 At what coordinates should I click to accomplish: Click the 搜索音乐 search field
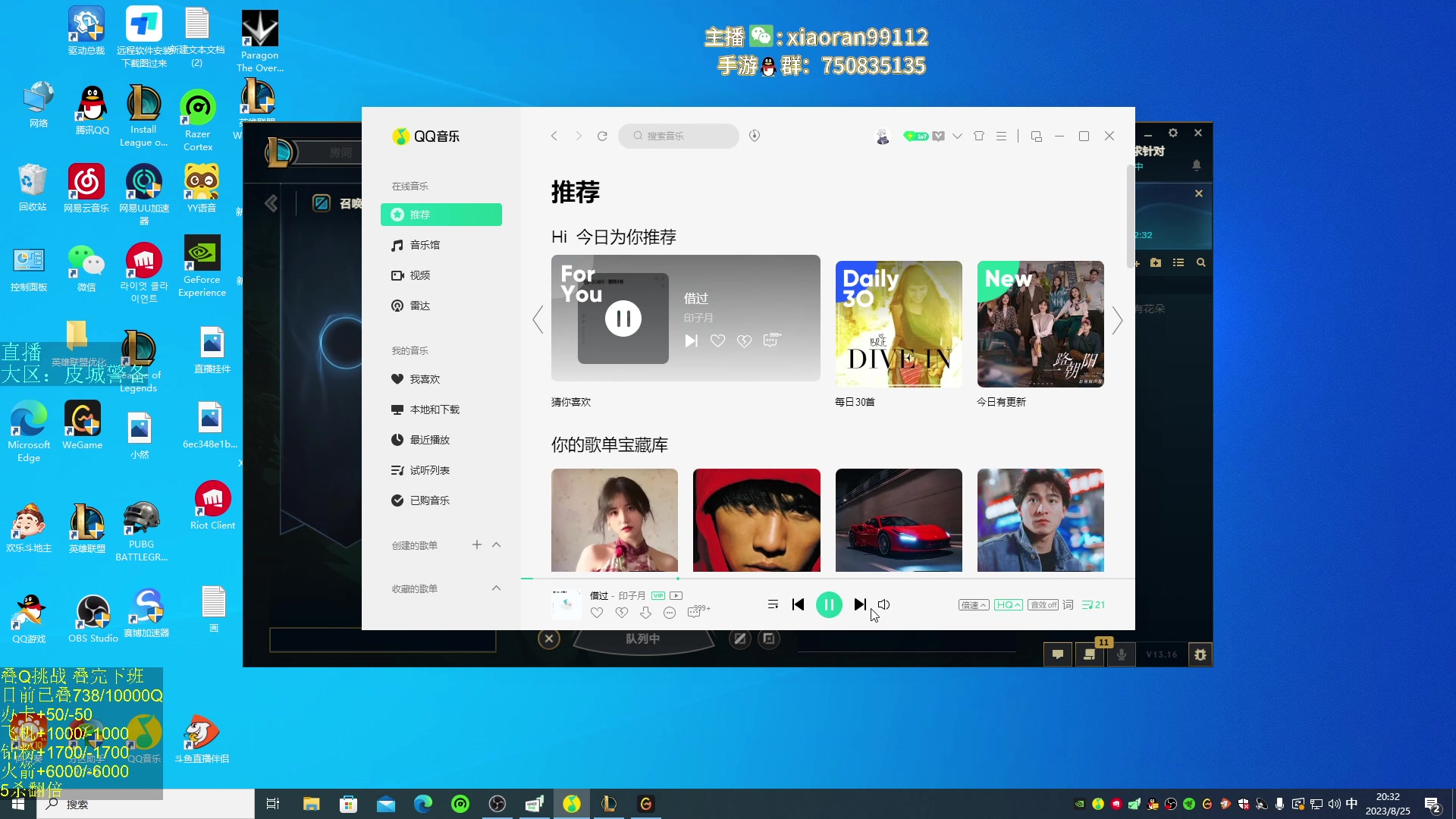[x=679, y=136]
